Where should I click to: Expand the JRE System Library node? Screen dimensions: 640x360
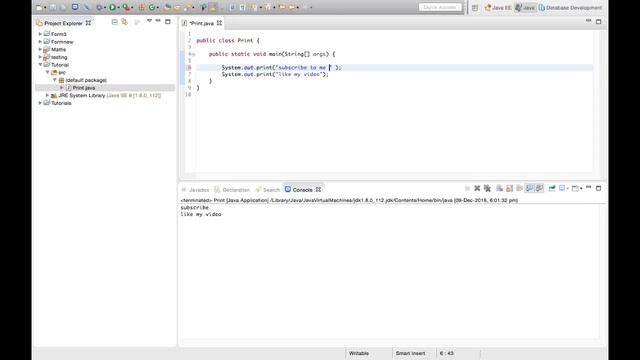(x=47, y=95)
